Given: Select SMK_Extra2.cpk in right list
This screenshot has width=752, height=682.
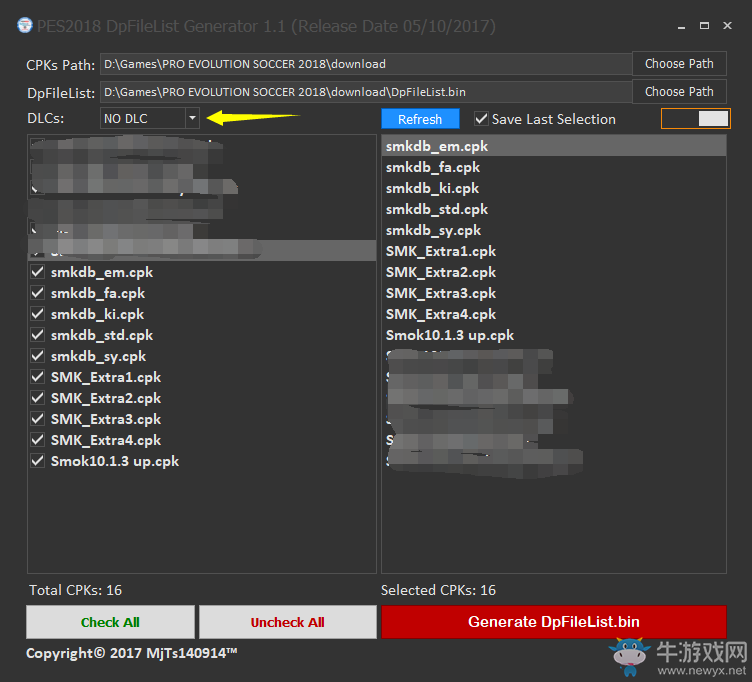Looking at the screenshot, I should (554, 272).
